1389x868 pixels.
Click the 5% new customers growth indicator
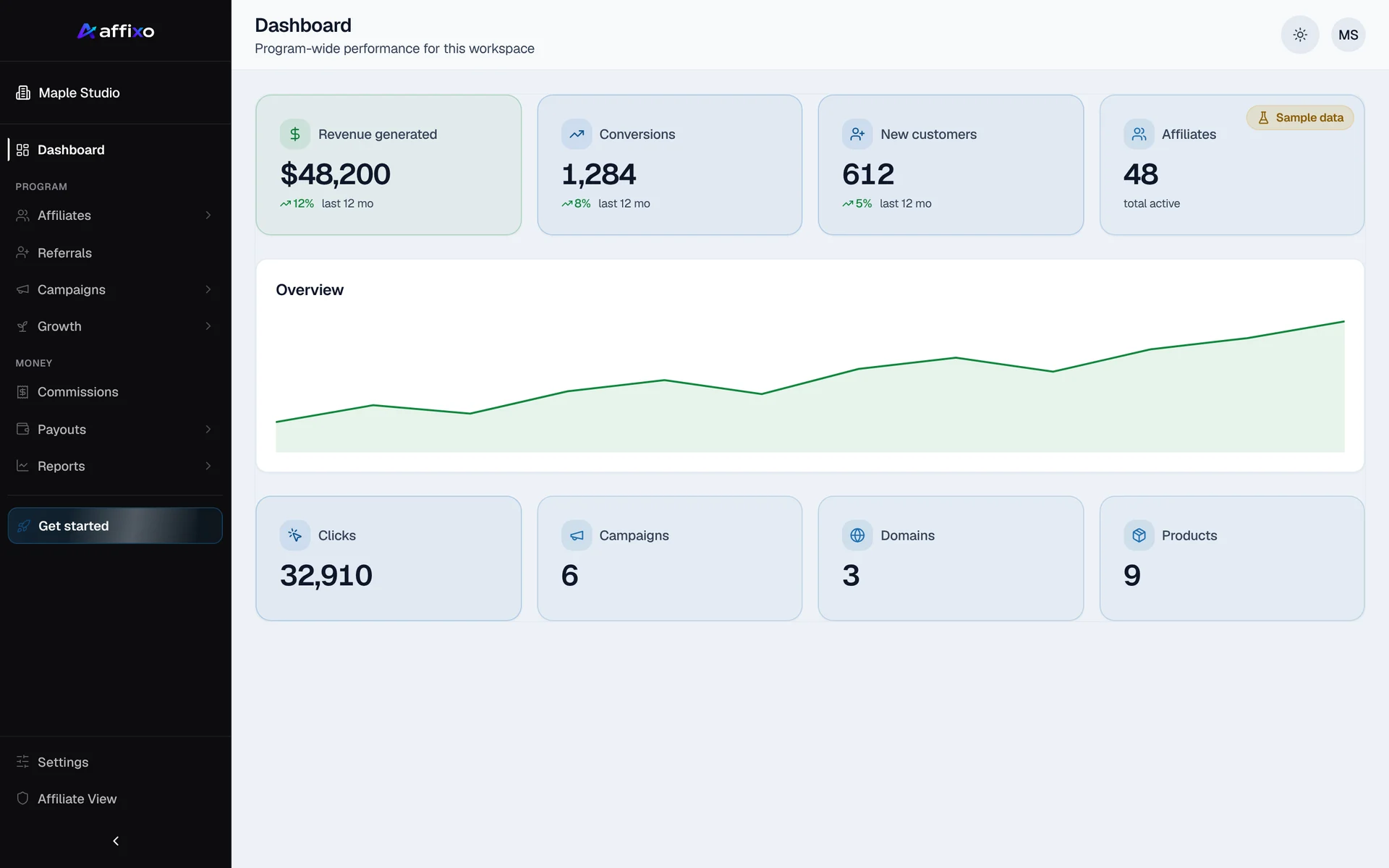[x=857, y=203]
